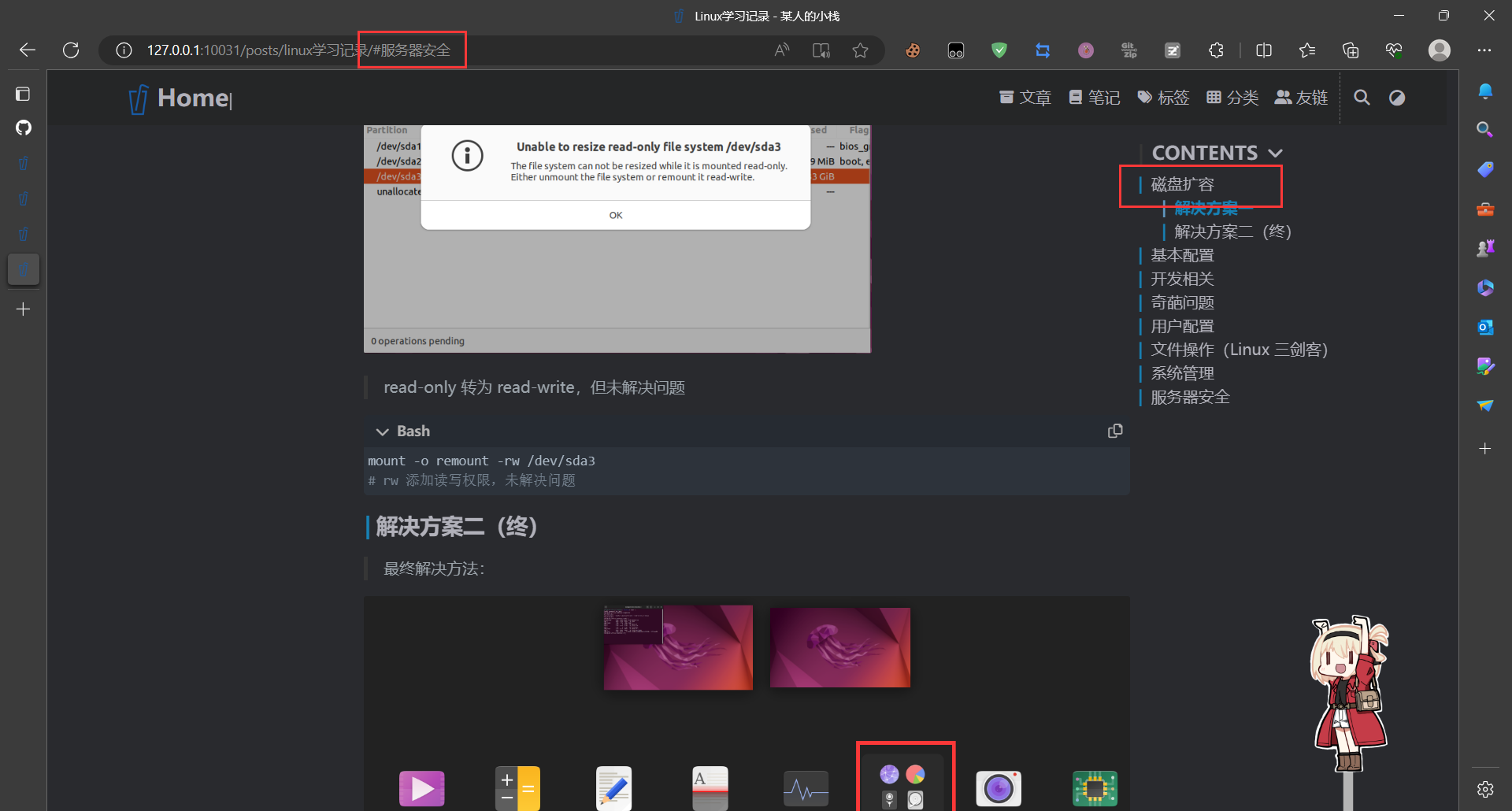Open search on the blog navbar
The height and width of the screenshot is (811, 1512).
(1362, 98)
